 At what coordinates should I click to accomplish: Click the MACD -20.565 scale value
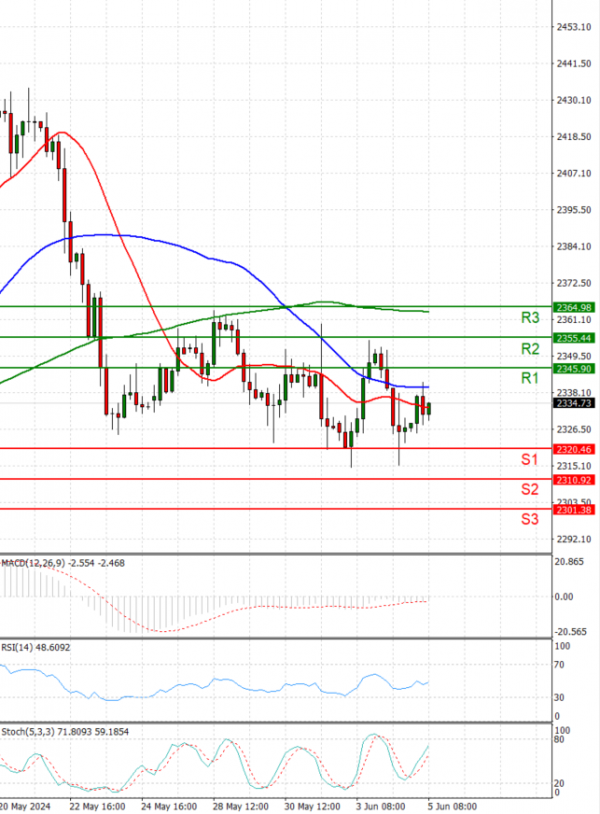pos(570,632)
